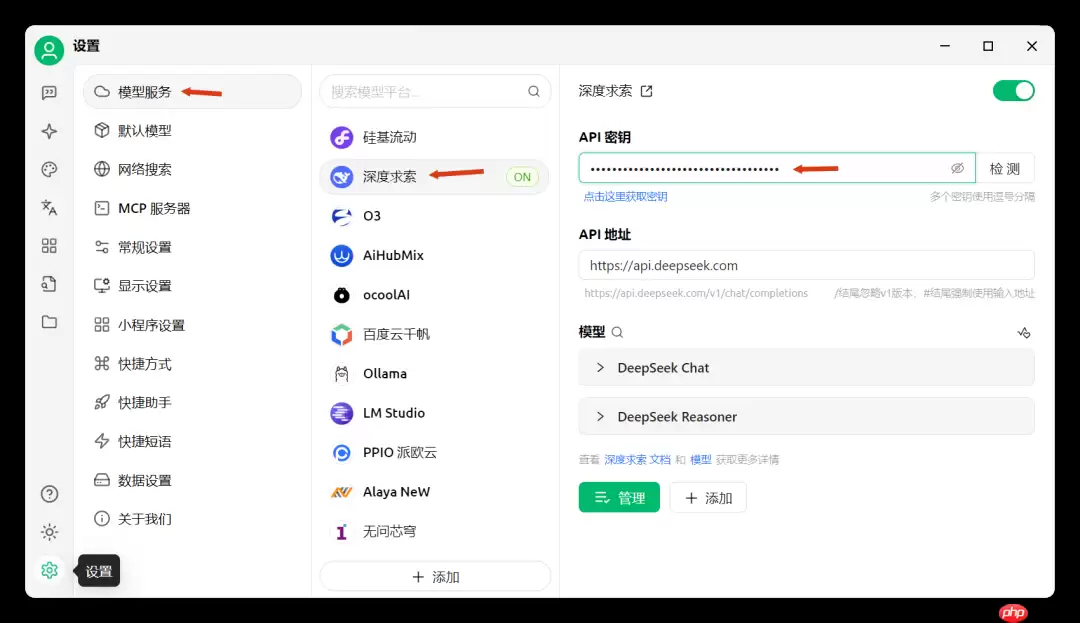
Task: Open the painting palette icon in sidebar
Action: (49, 169)
